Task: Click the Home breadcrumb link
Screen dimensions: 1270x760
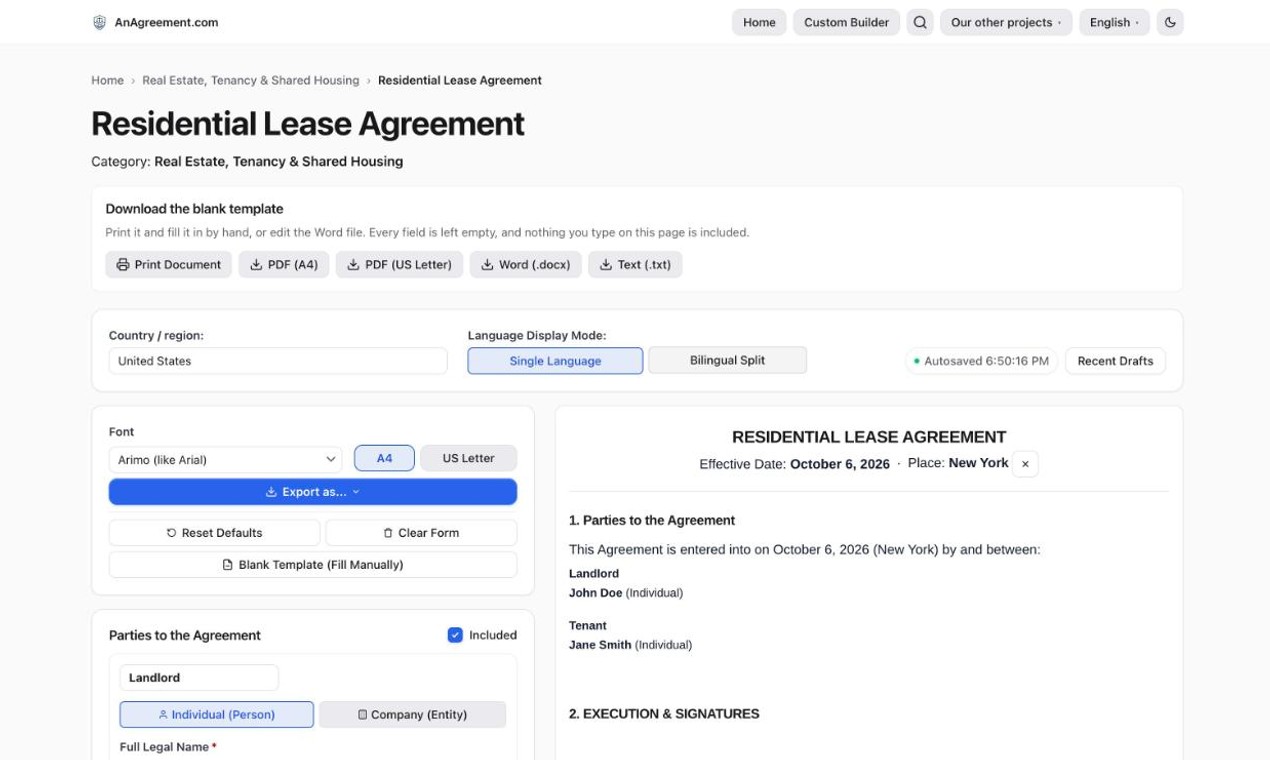Action: tap(107, 80)
